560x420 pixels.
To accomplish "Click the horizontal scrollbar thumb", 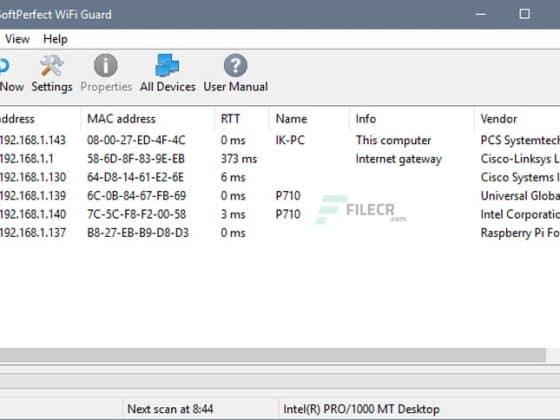I will pyautogui.click(x=273, y=355).
